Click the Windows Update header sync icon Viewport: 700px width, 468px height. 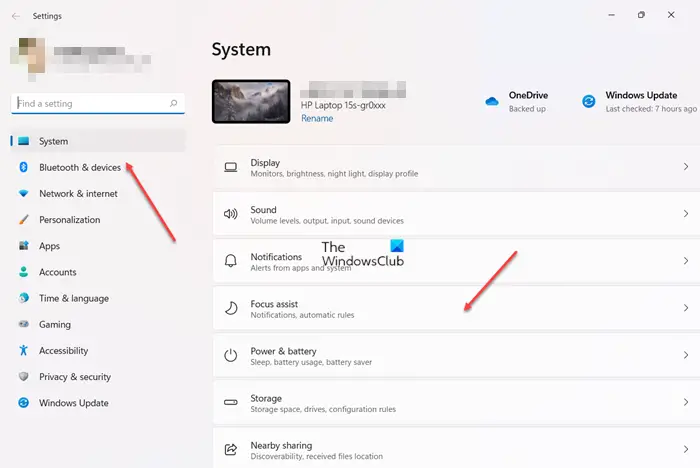coord(588,101)
